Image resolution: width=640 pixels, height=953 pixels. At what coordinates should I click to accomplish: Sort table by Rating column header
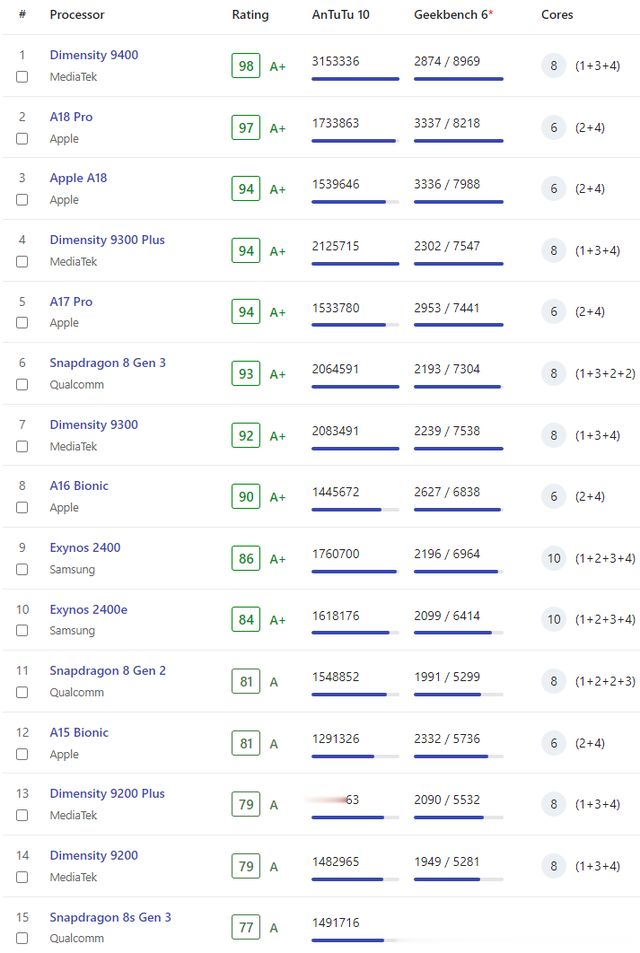(250, 15)
